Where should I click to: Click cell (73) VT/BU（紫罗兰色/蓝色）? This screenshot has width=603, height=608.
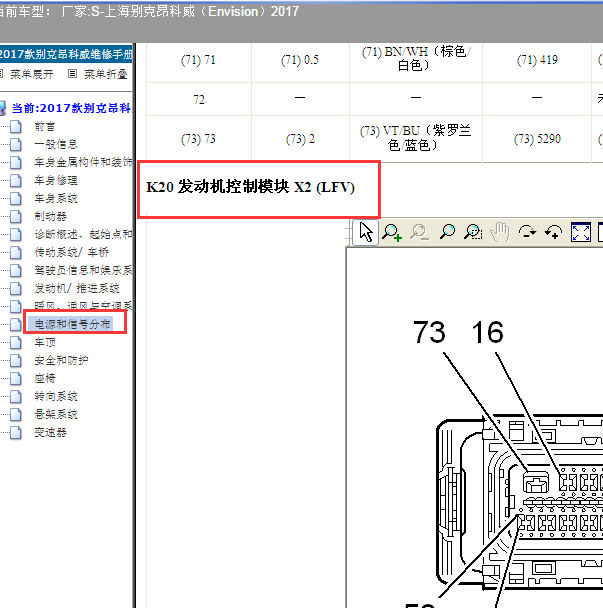pyautogui.click(x=415, y=138)
